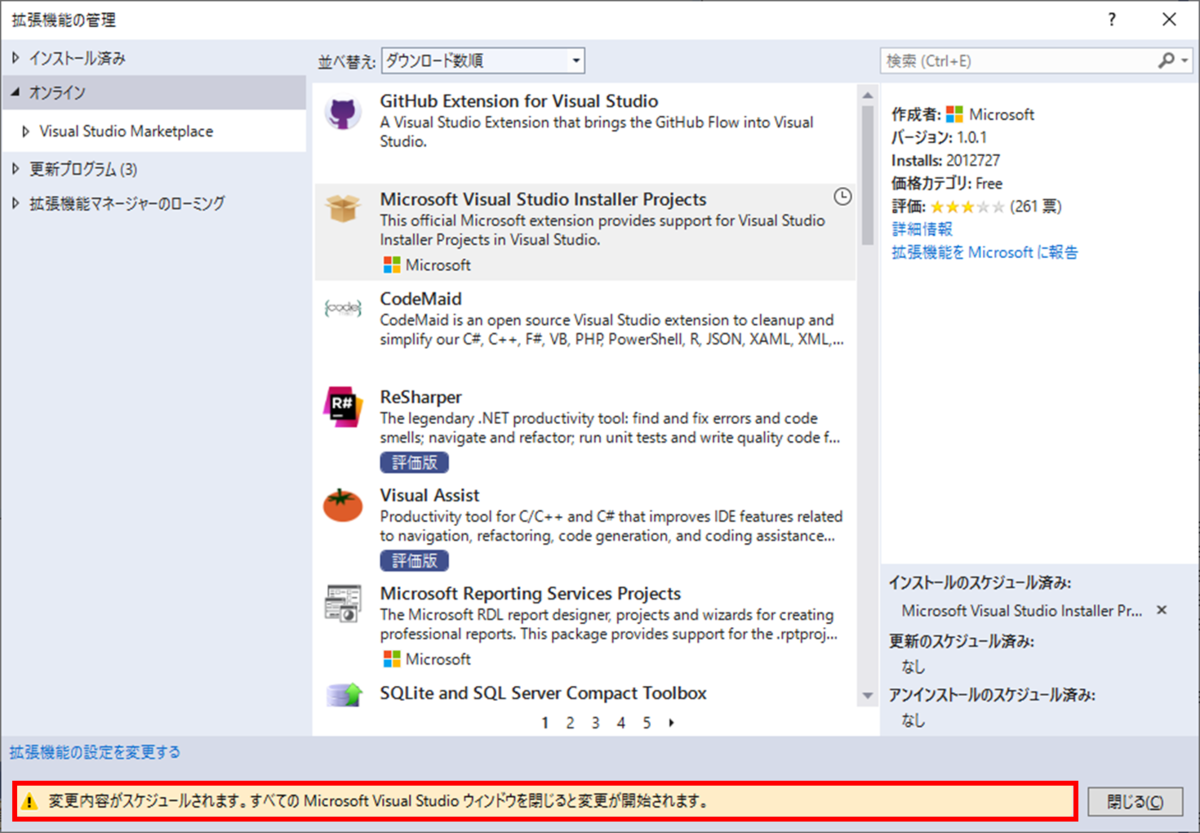Select the ReSharper extension title
This screenshot has width=1200, height=833.
[x=421, y=397]
